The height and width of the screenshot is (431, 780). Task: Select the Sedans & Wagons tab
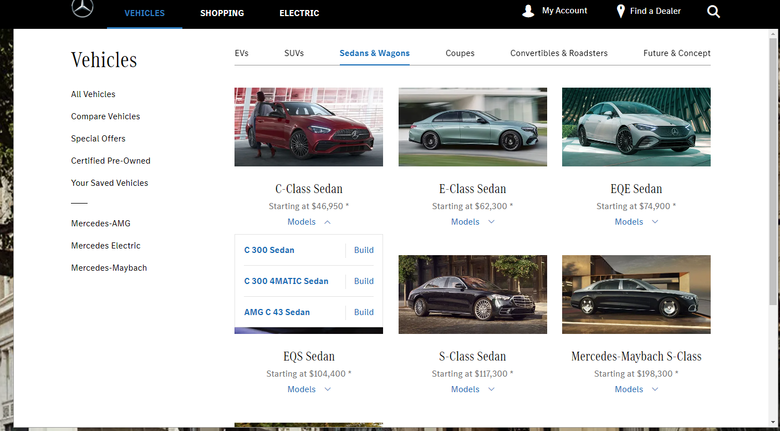coord(375,53)
